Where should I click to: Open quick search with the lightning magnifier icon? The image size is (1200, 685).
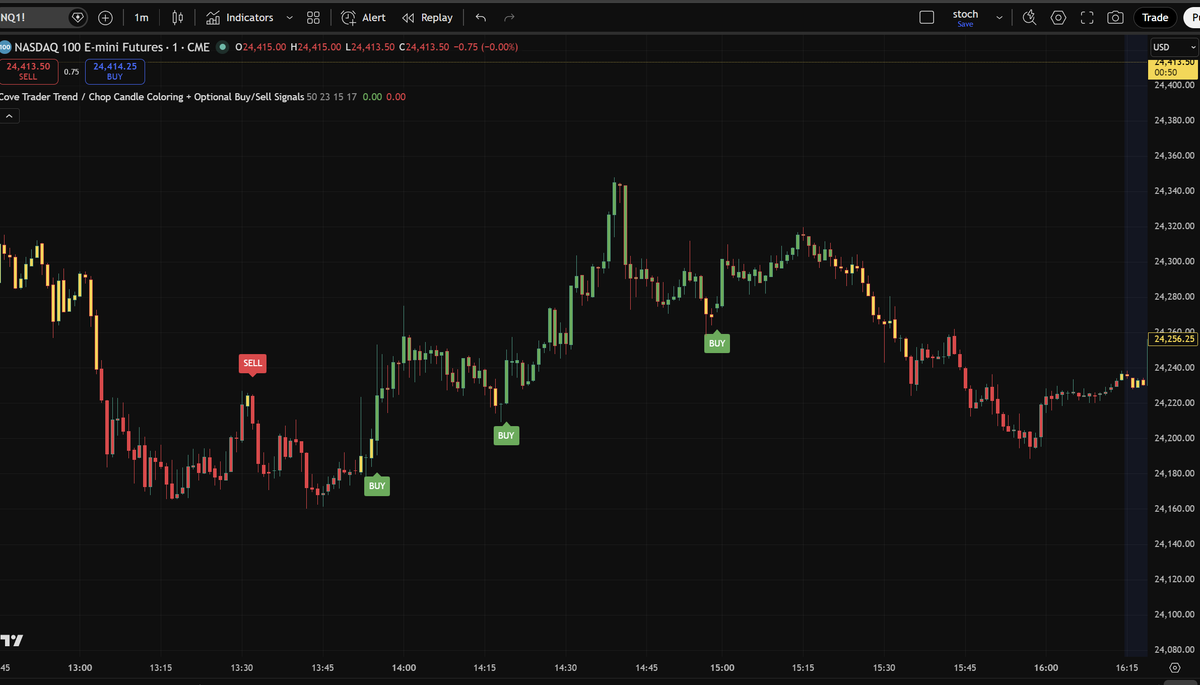point(1029,17)
